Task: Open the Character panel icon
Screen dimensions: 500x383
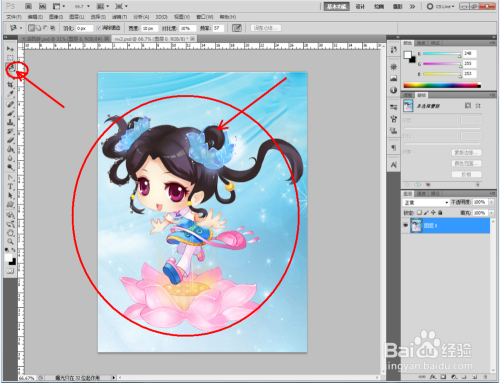Action: (x=394, y=165)
